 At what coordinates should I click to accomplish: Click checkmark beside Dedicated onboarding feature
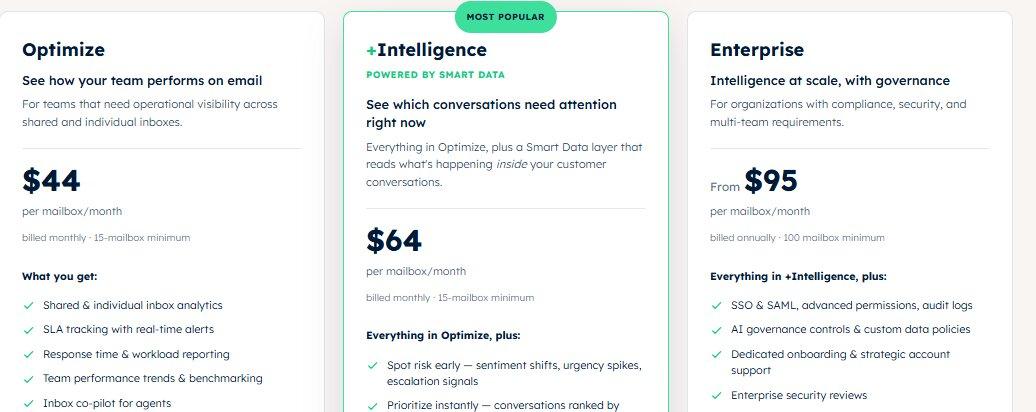pyautogui.click(x=716, y=355)
